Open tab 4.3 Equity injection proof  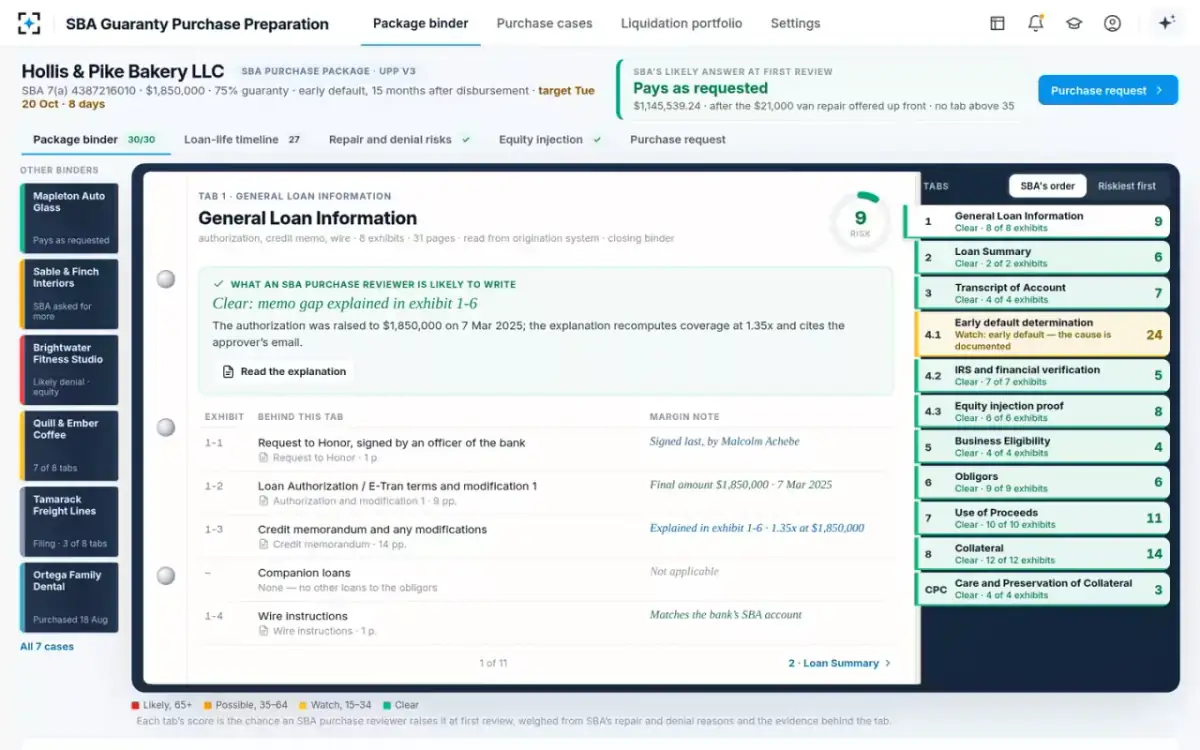1043,412
